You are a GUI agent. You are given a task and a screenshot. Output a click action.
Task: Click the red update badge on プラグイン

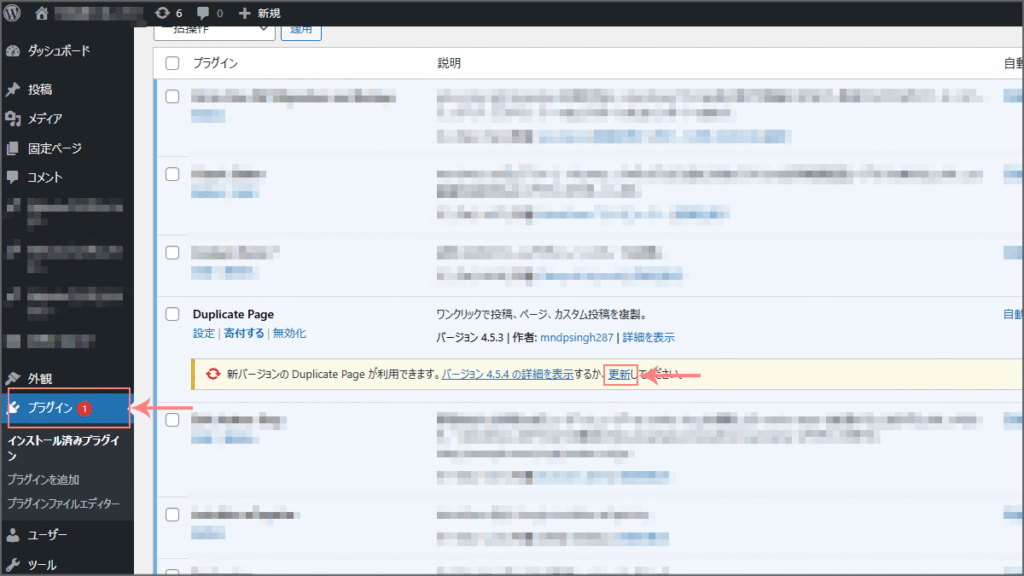[84, 409]
